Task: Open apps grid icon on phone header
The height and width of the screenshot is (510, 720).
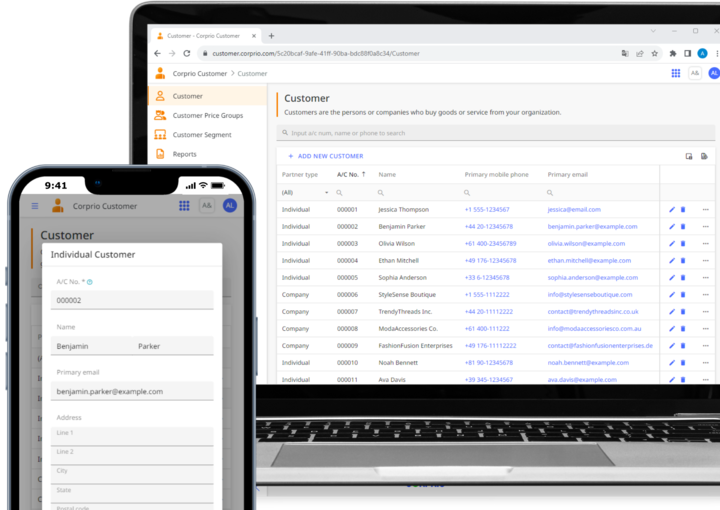Action: click(x=184, y=206)
